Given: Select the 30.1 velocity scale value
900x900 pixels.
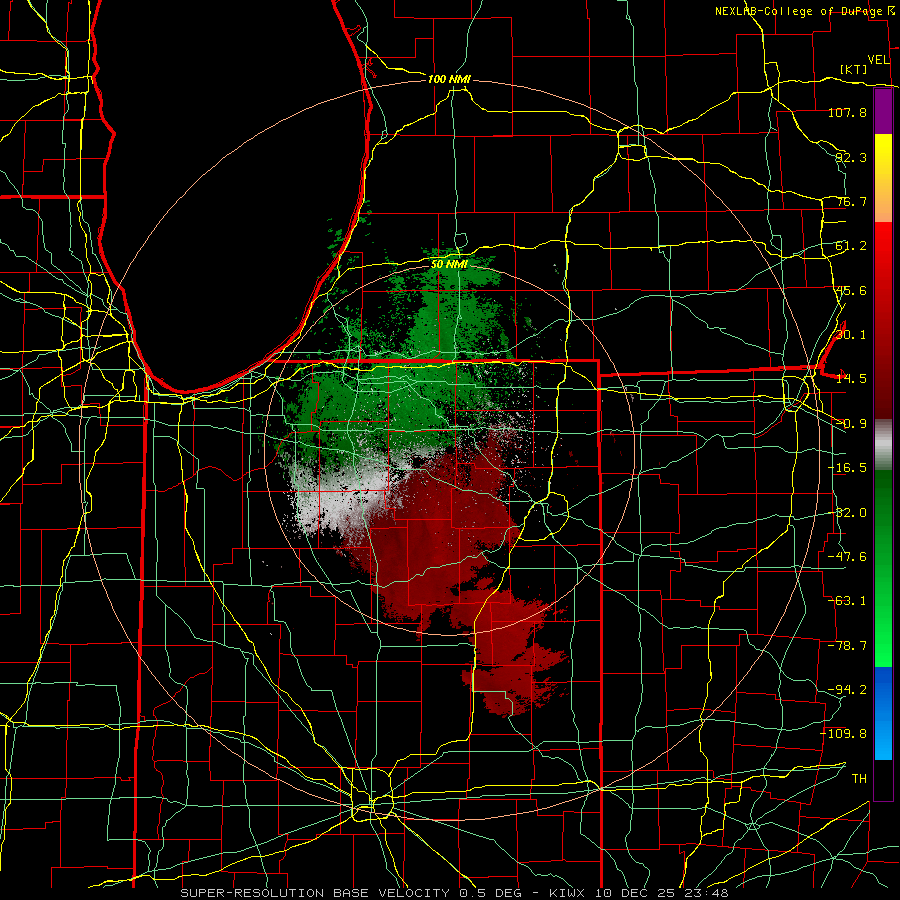Looking at the screenshot, I should (851, 335).
